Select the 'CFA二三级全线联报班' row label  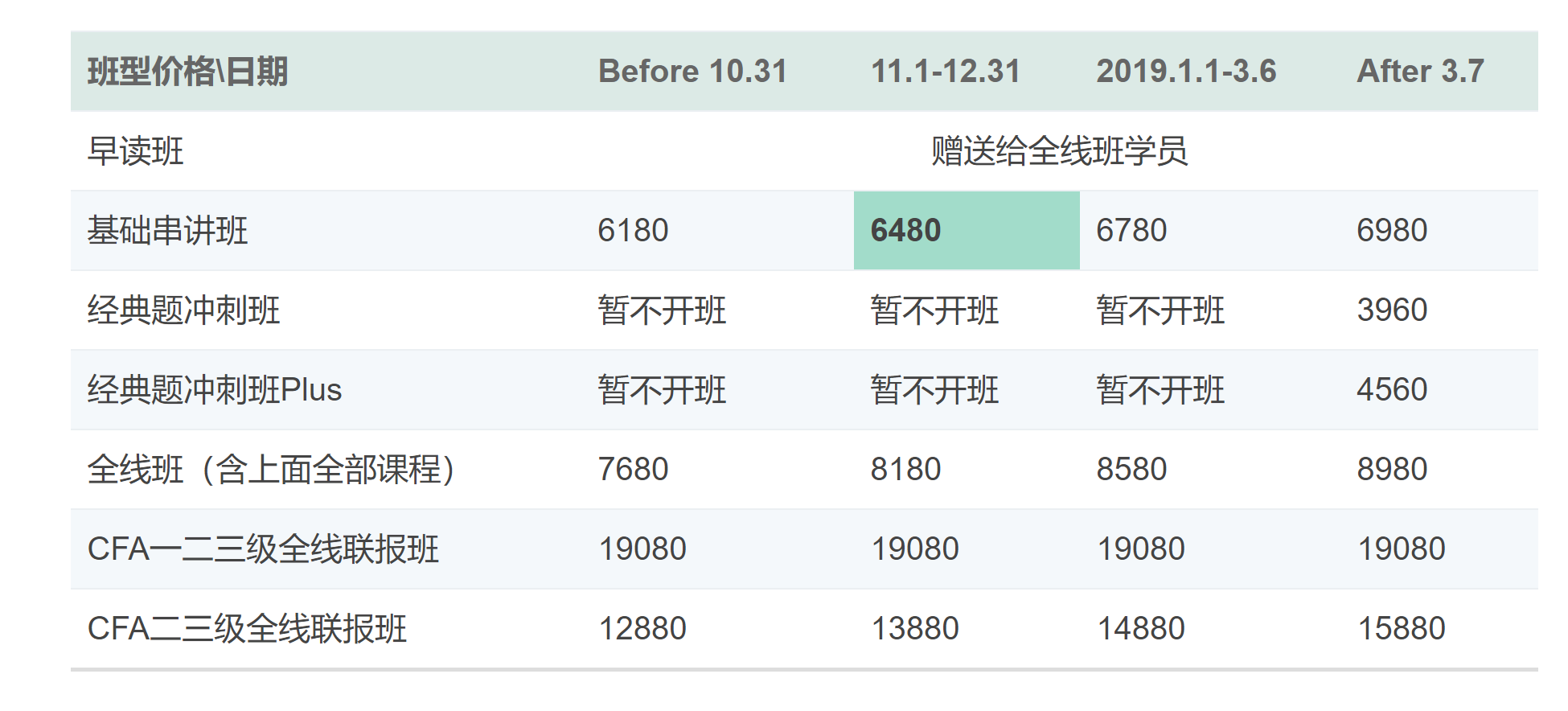[247, 629]
